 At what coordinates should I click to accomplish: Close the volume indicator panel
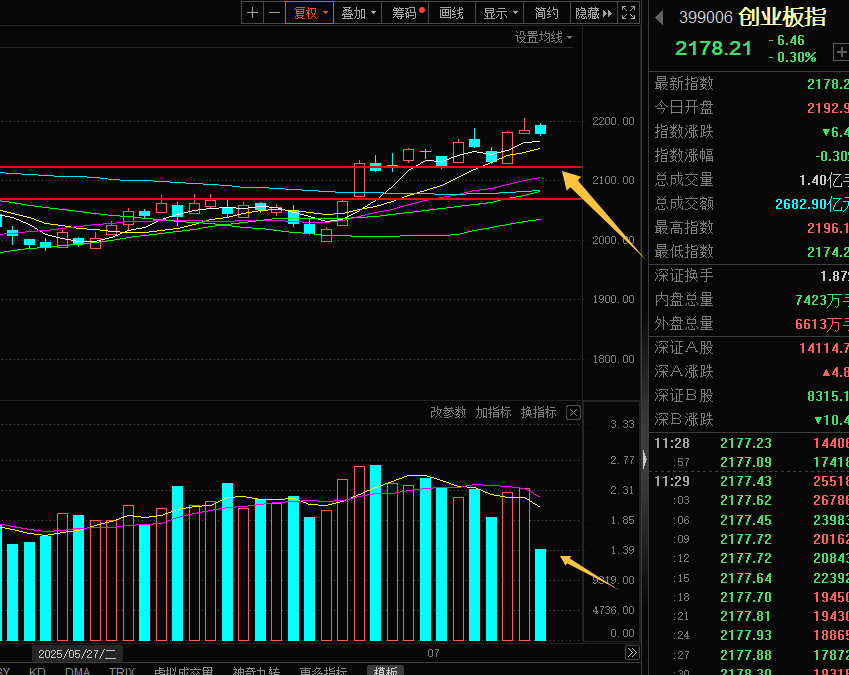point(573,412)
